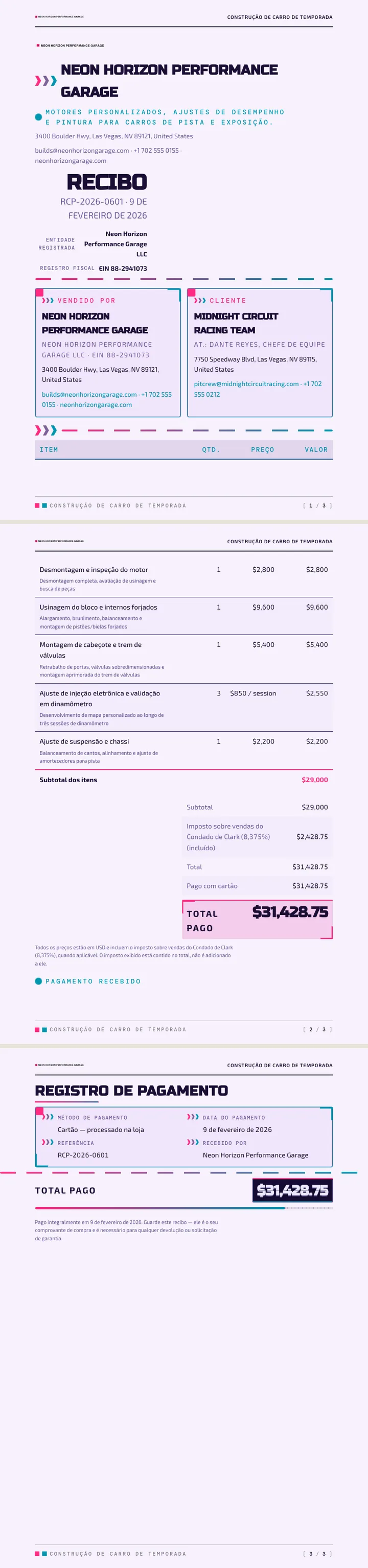Click the teal dot beside the tagline
The width and height of the screenshot is (368, 1568).
(x=38, y=117)
